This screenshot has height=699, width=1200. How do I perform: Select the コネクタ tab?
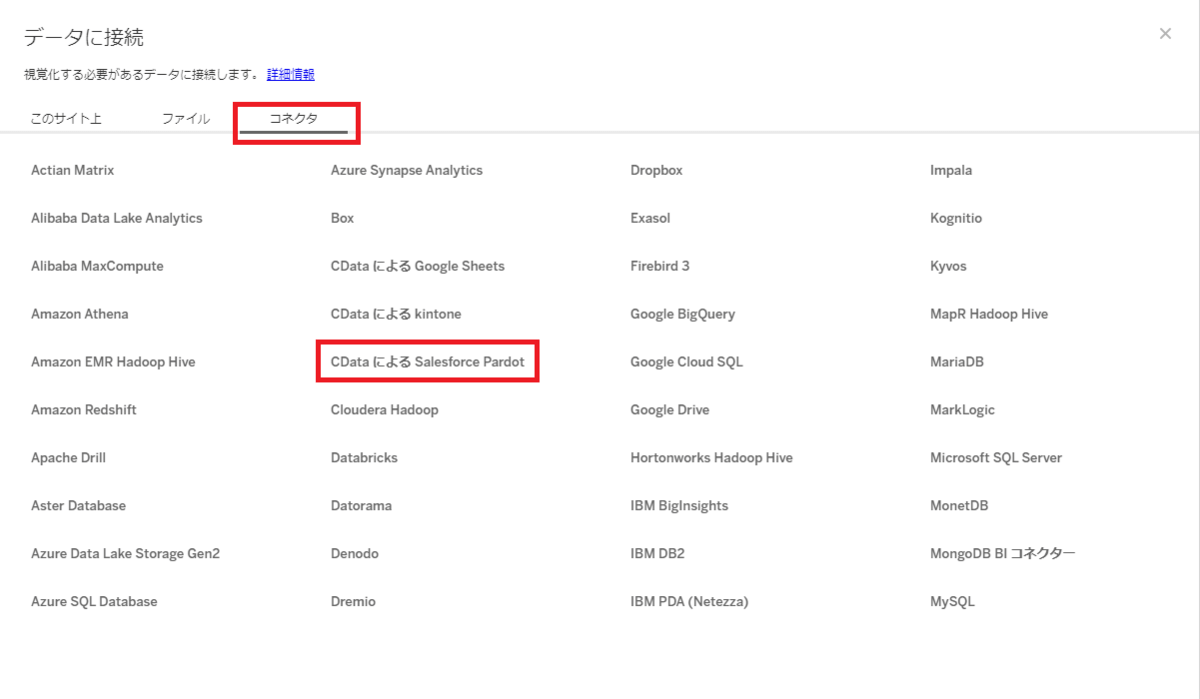(x=294, y=118)
